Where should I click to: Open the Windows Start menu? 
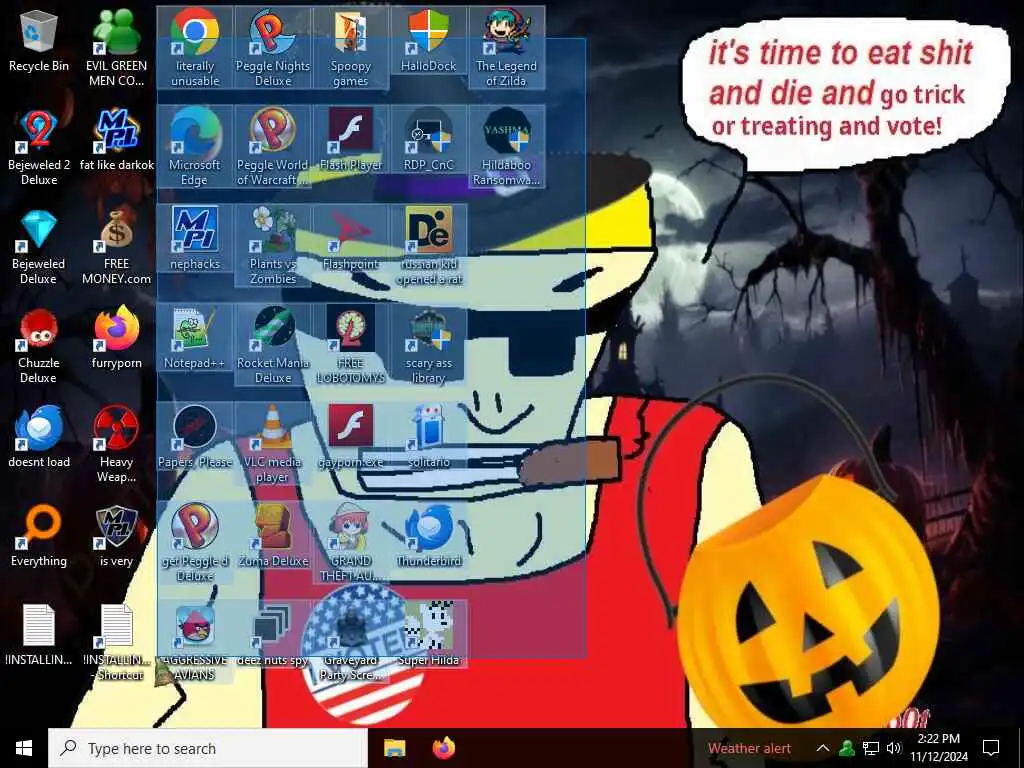click(24, 748)
